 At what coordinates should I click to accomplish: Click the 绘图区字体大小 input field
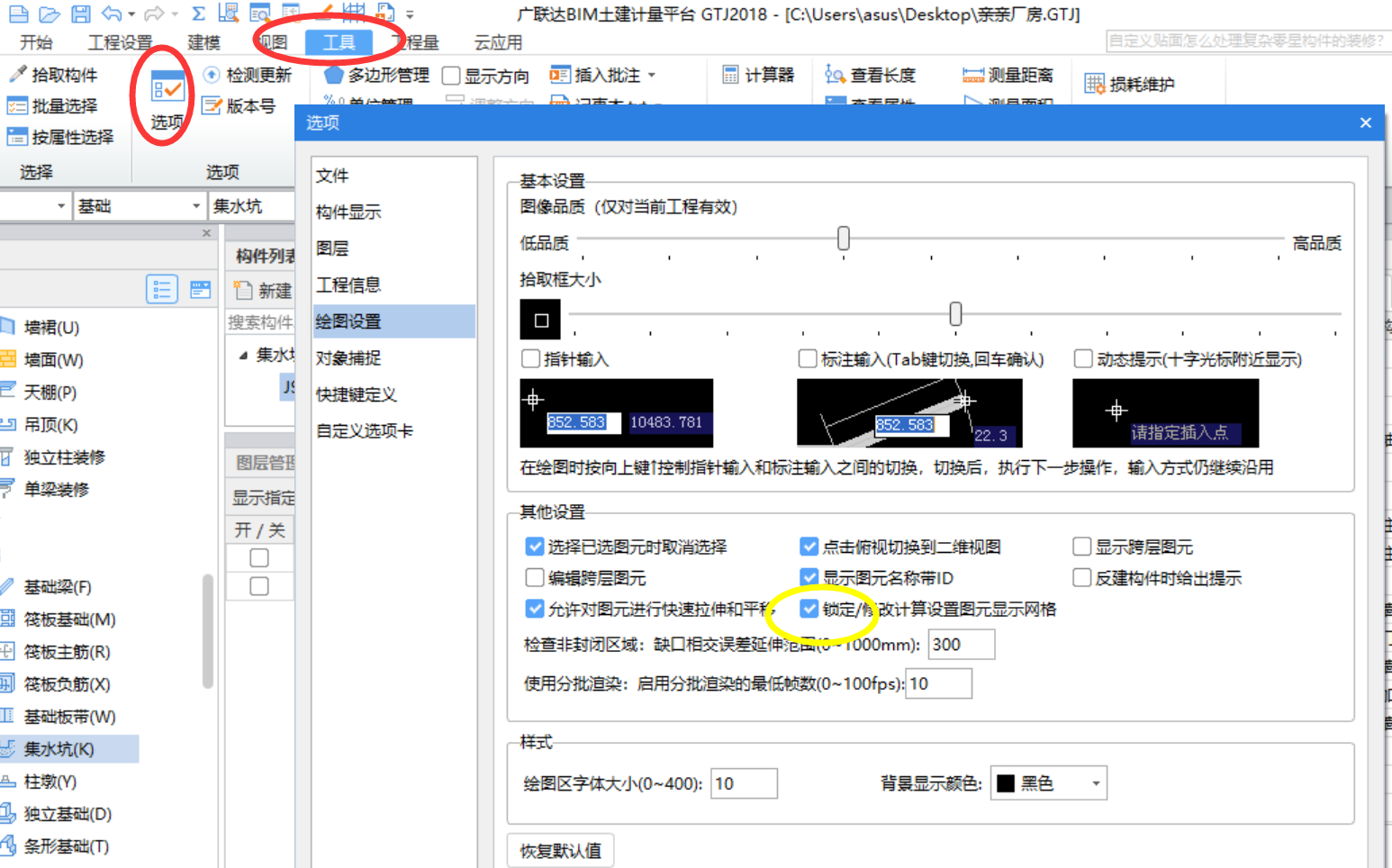[x=744, y=783]
